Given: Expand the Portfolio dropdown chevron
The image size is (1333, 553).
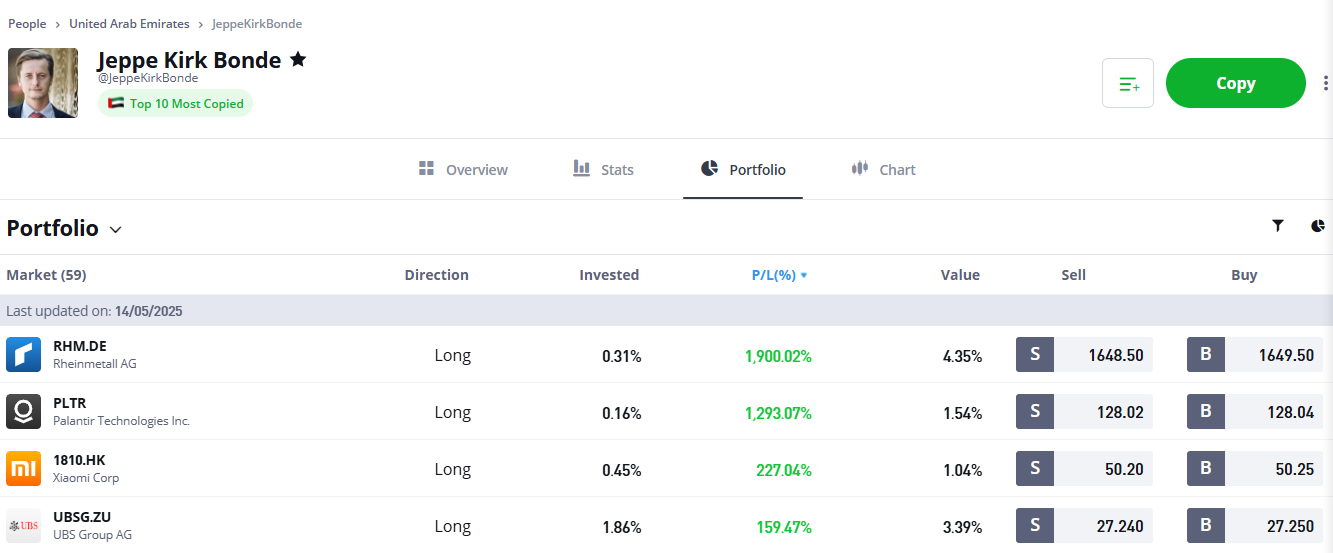Looking at the screenshot, I should pos(115,229).
